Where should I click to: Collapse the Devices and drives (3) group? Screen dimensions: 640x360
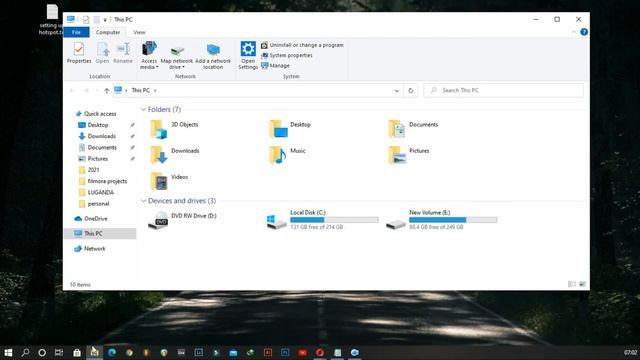[x=143, y=201]
